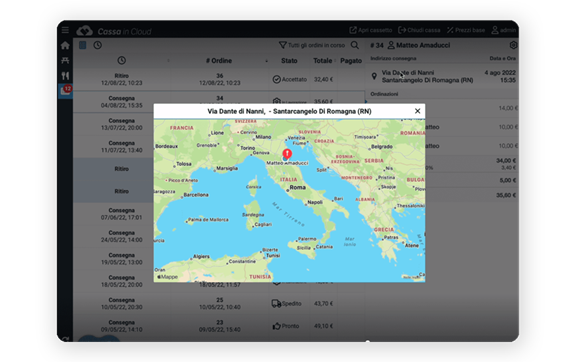Click Roma label on the map
Viewport: 576px width, 362px height.
(298, 187)
